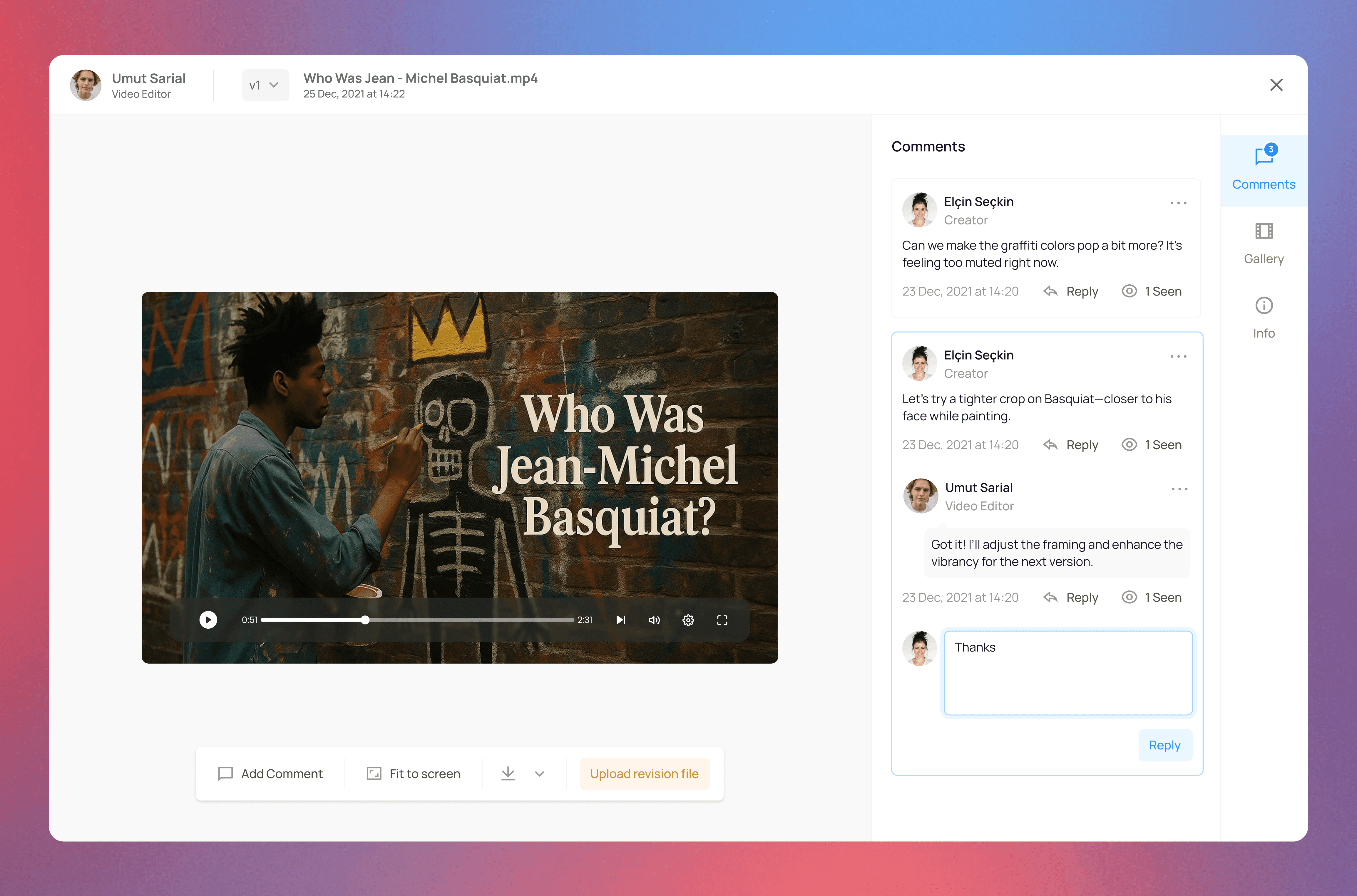The image size is (1357, 896).
Task: Expand download options chevron
Action: tap(539, 774)
